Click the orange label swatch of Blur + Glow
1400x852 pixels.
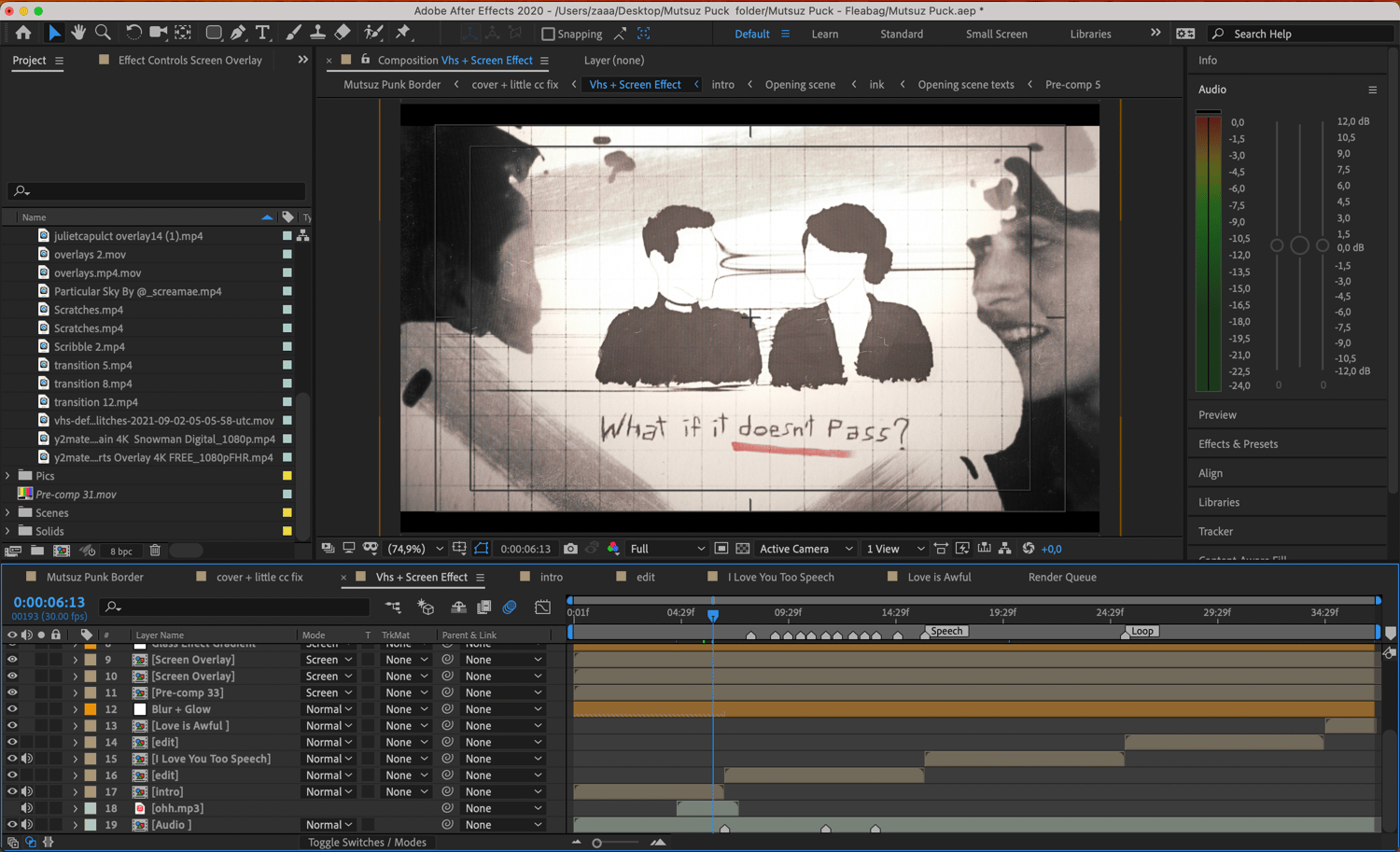pyautogui.click(x=91, y=709)
